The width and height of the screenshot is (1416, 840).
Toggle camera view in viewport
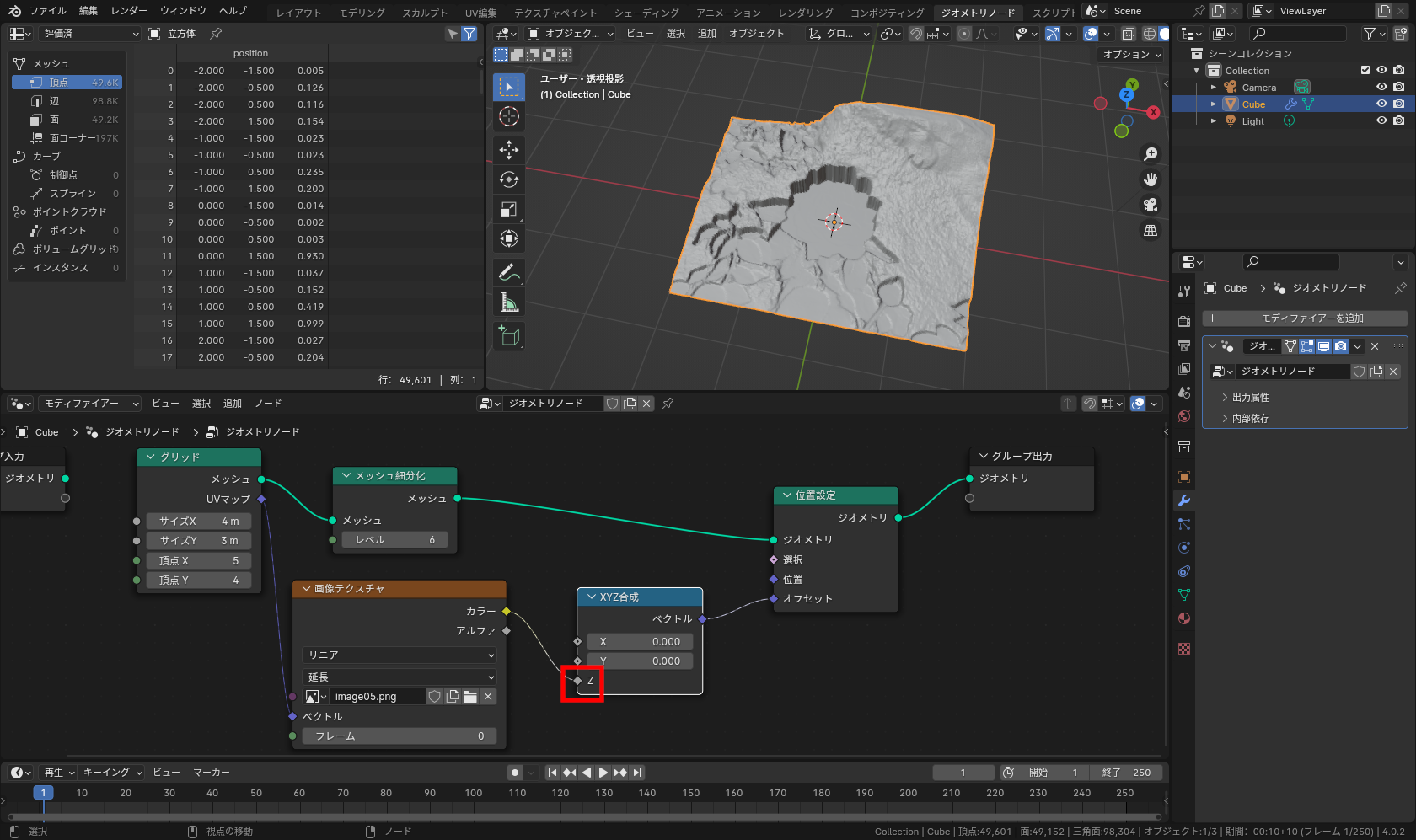coord(1150,205)
